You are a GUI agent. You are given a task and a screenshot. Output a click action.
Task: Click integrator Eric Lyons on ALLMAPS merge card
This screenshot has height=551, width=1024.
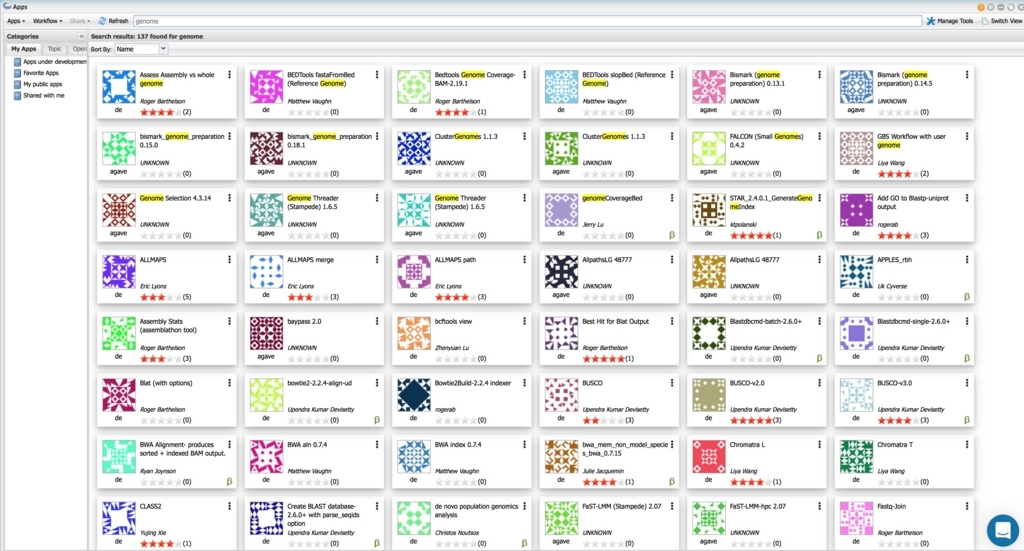[300, 286]
